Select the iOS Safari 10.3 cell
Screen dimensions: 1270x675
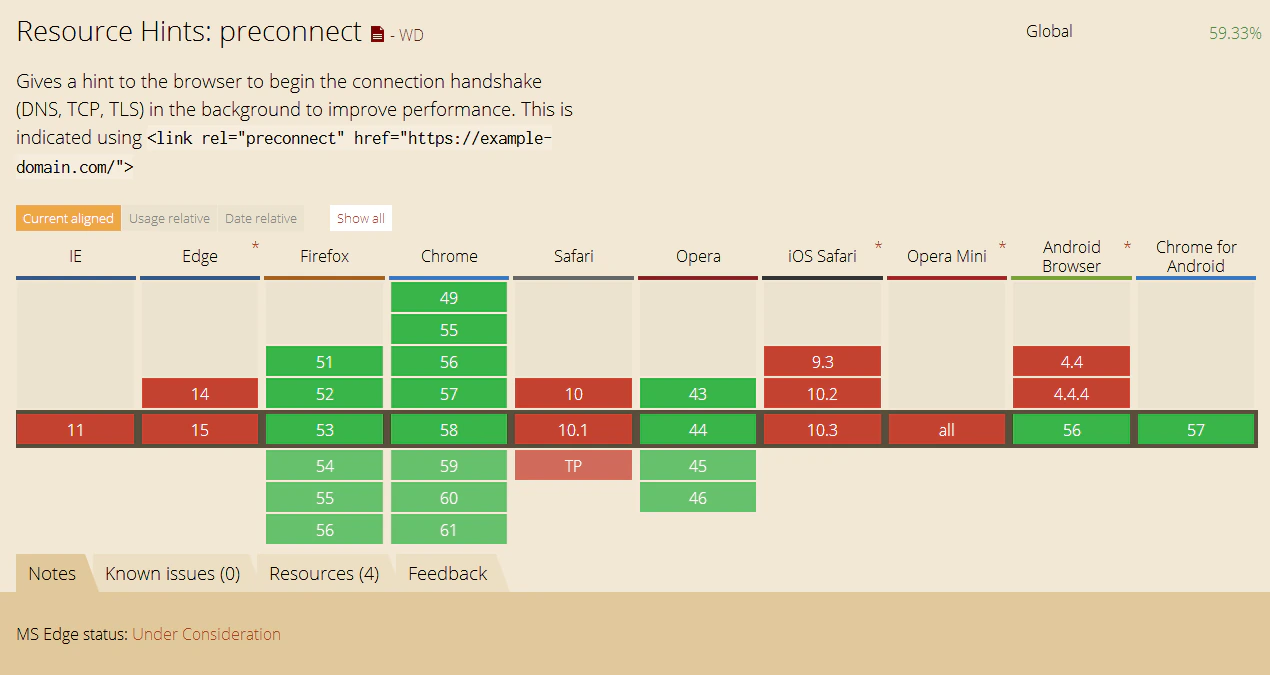822,430
